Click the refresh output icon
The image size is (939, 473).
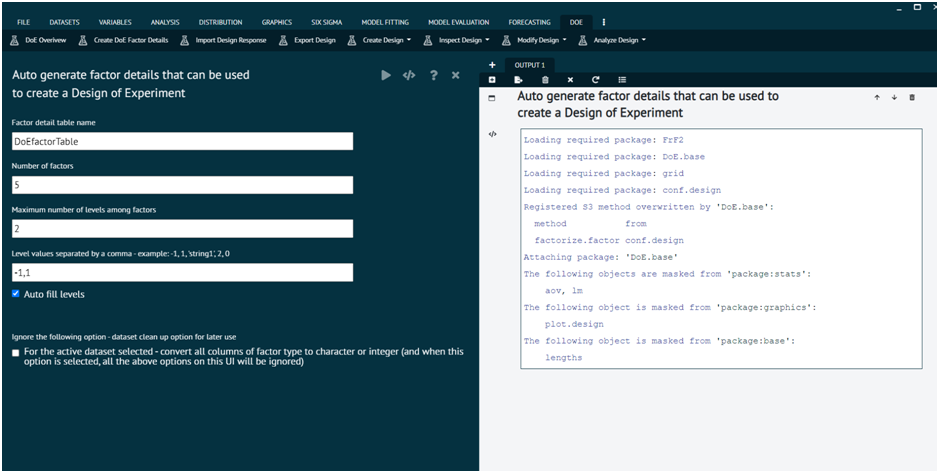[x=596, y=80]
